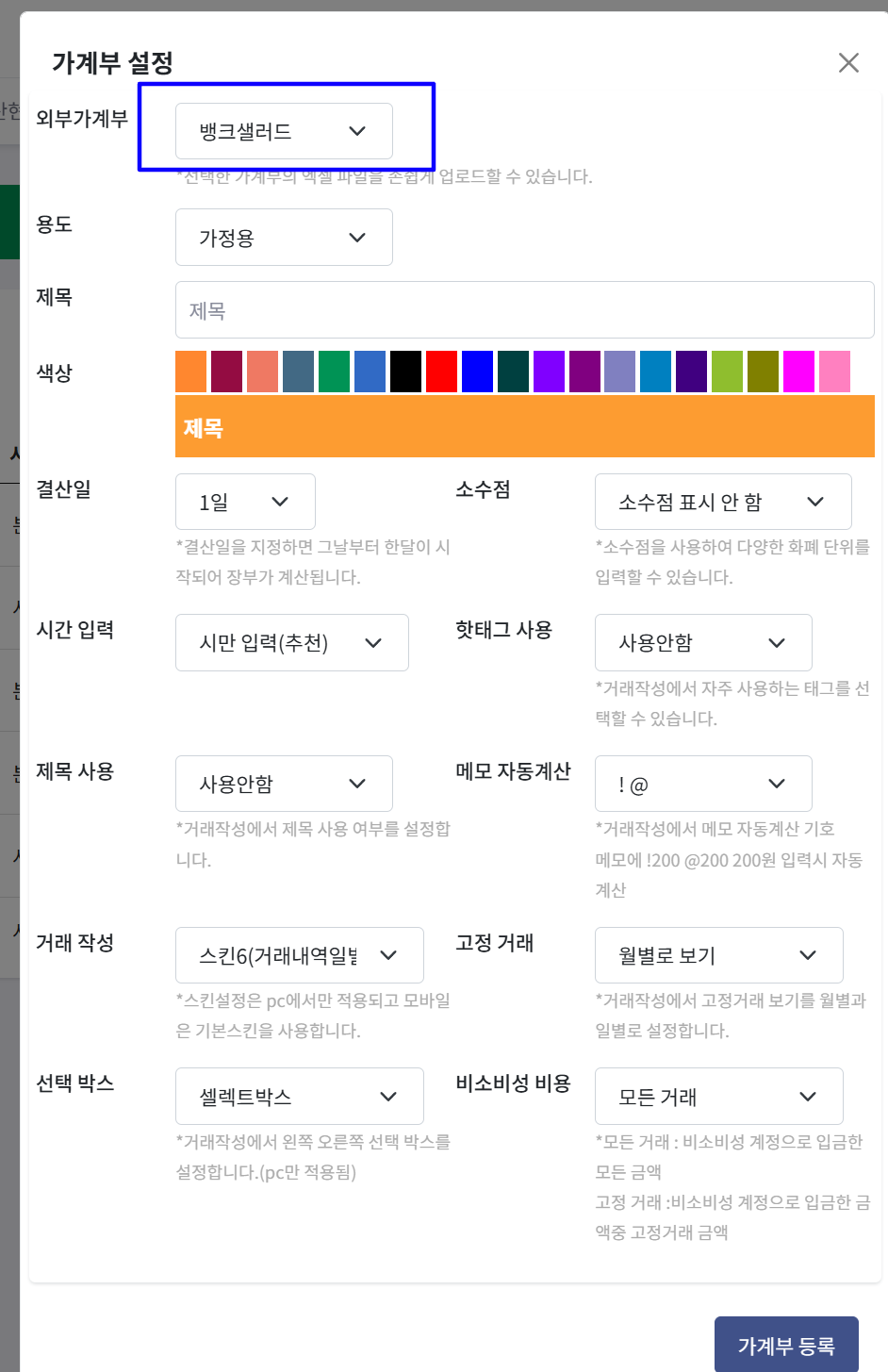Open the 용도 가정용 dropdown
888x1372 pixels.
[x=284, y=238]
